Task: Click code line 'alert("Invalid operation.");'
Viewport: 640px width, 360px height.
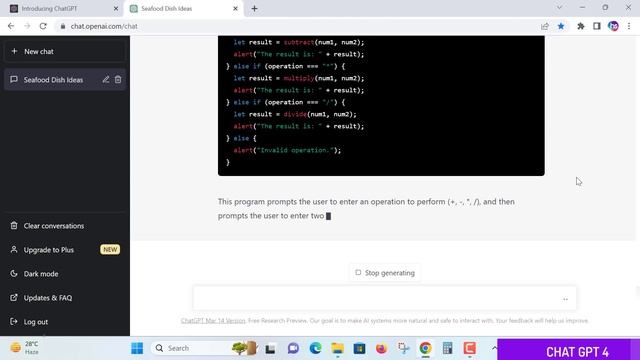Action: pos(287,150)
